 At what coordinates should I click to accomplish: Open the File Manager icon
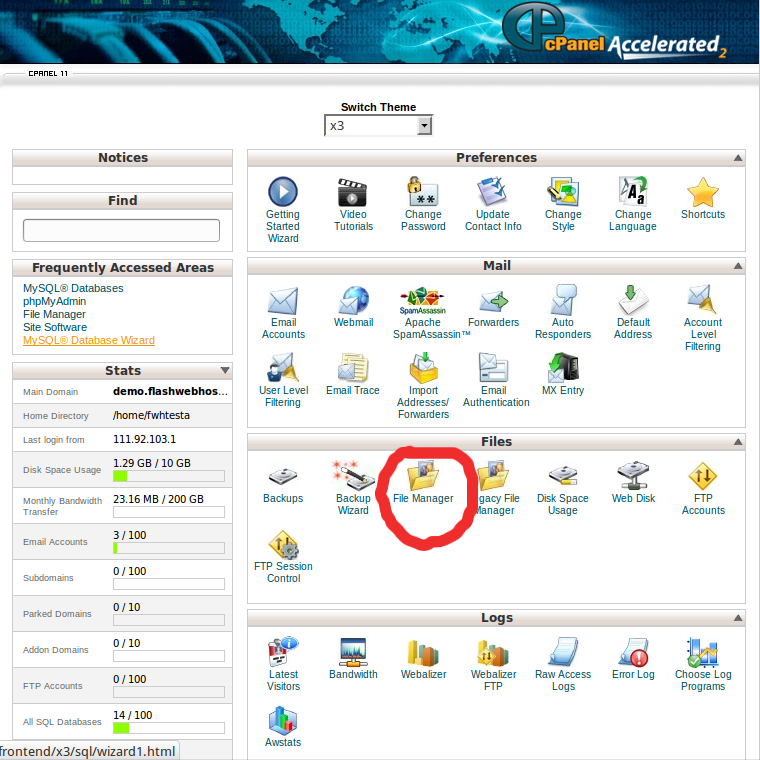click(423, 476)
